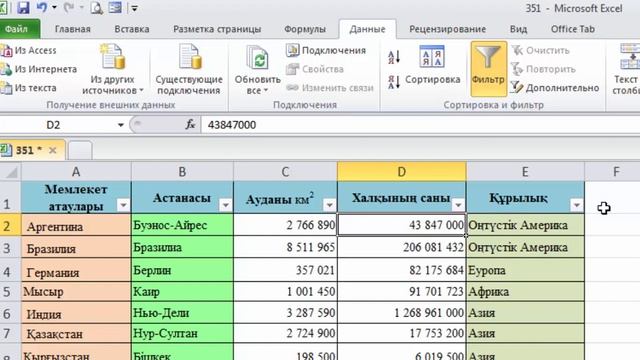640x360 pixels.
Task: Select cell with 2 724 900
Action: click(x=286, y=334)
